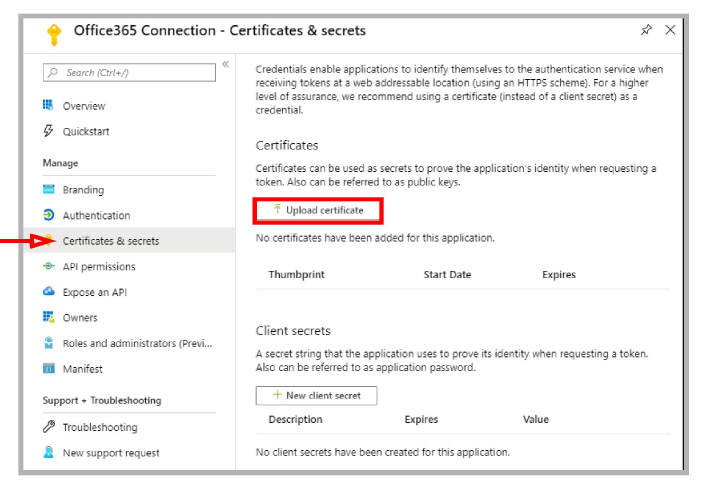Click the green plus icon
707x491 pixels.
click(277, 395)
